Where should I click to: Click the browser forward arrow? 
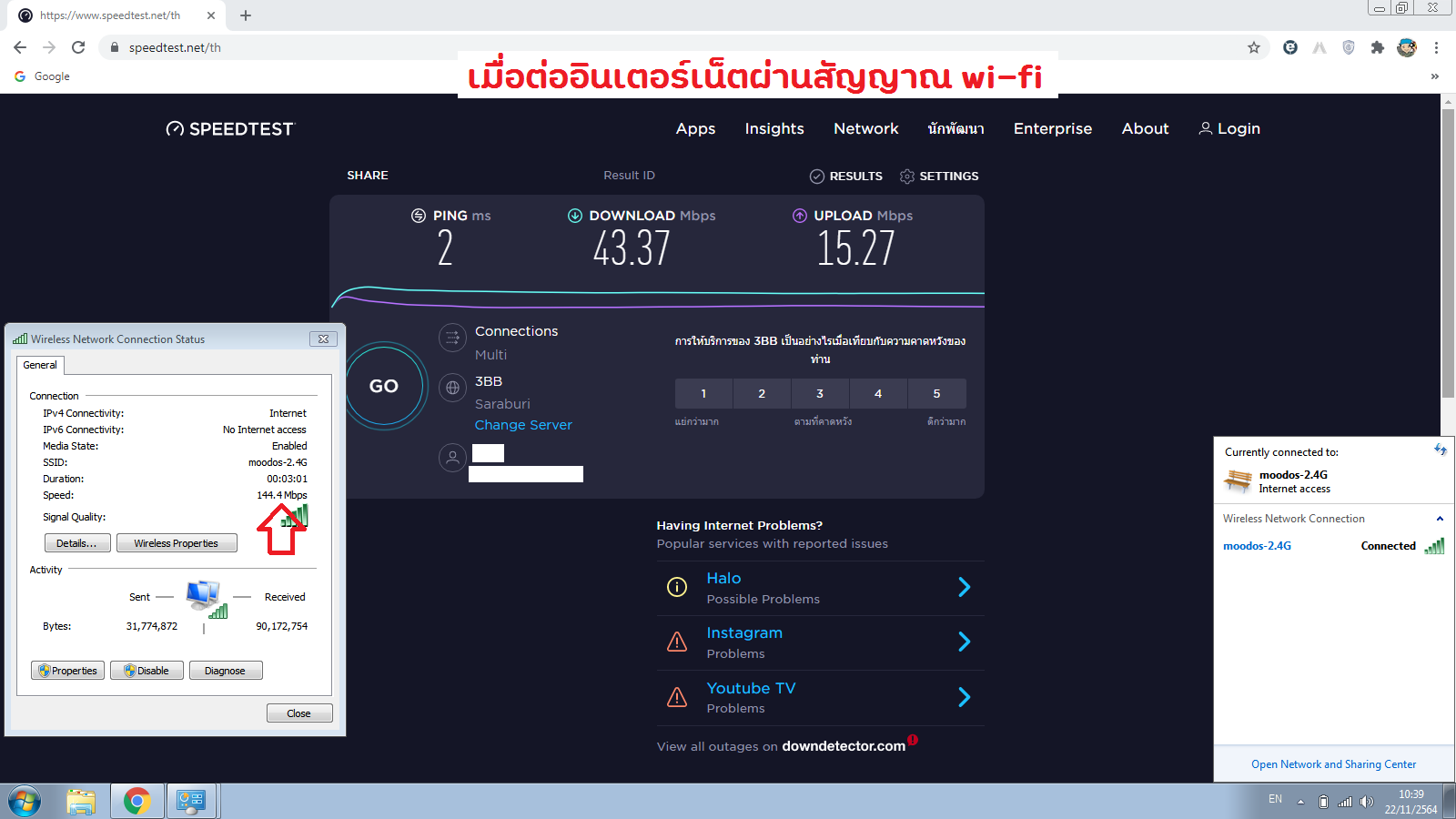click(49, 47)
